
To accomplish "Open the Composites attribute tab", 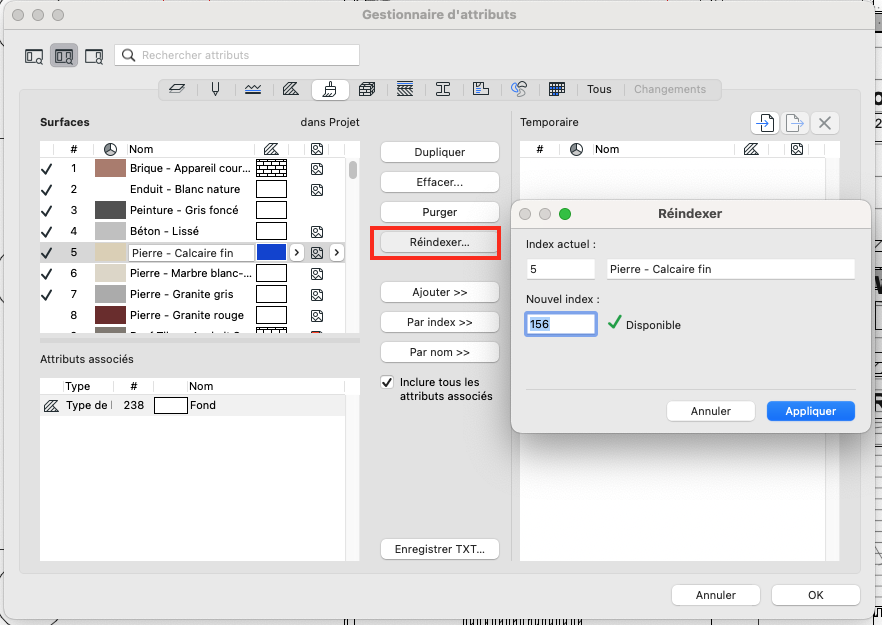I will 405,89.
